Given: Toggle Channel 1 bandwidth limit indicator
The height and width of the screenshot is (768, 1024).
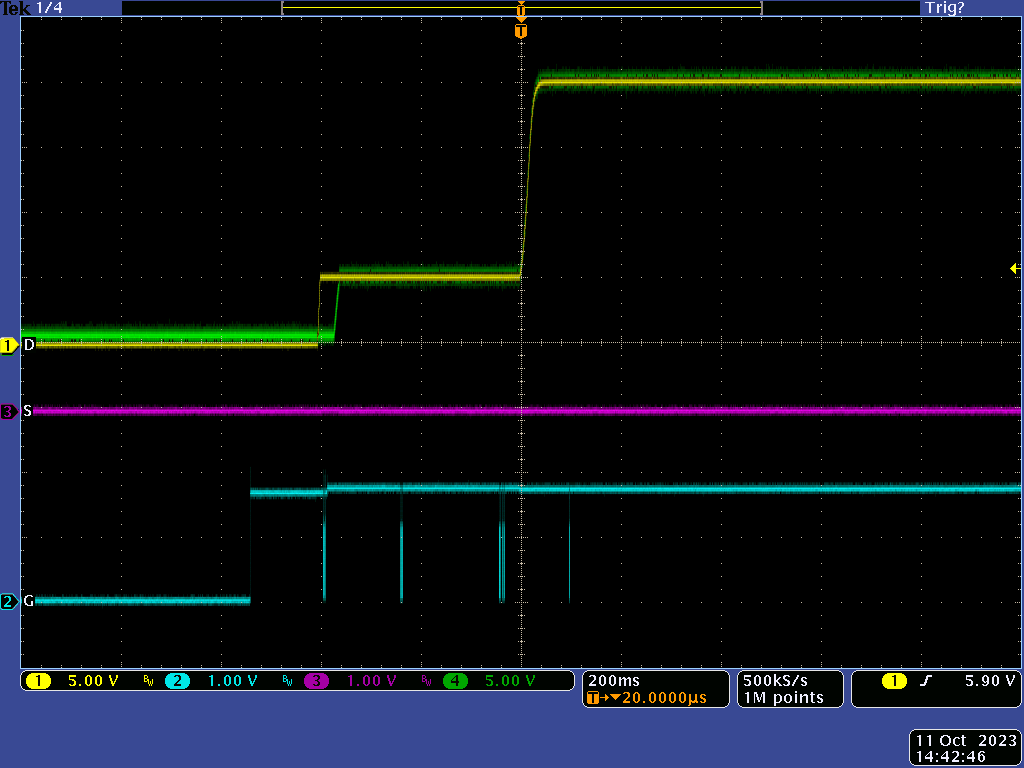Looking at the screenshot, I should pos(146,680).
